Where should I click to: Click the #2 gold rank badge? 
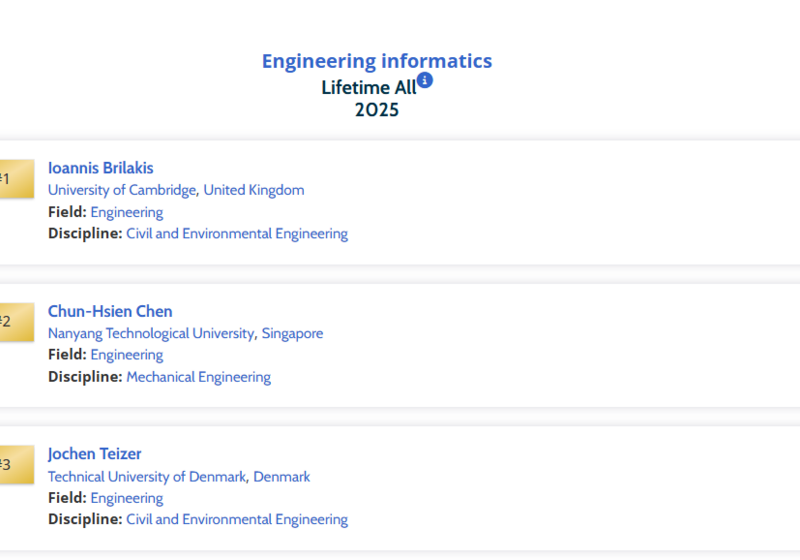click(x=17, y=322)
